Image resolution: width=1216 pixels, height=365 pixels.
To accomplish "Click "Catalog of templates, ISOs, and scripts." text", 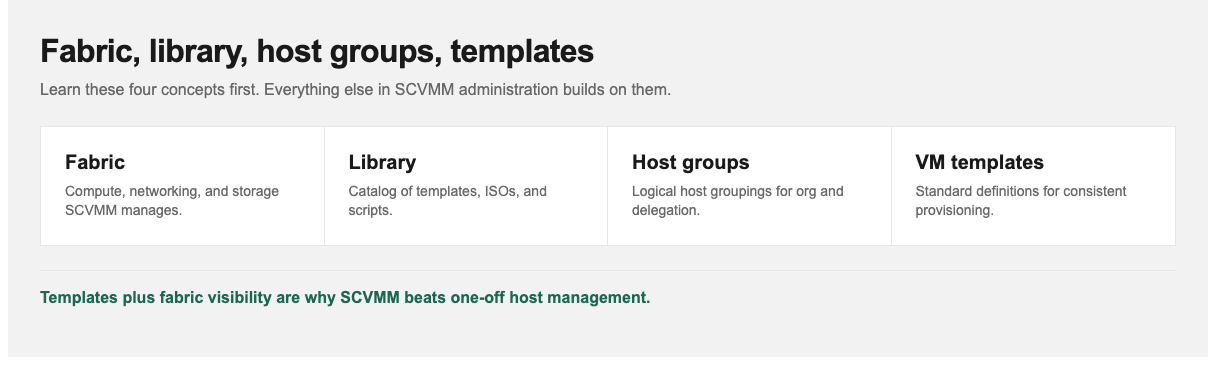I will pos(447,200).
